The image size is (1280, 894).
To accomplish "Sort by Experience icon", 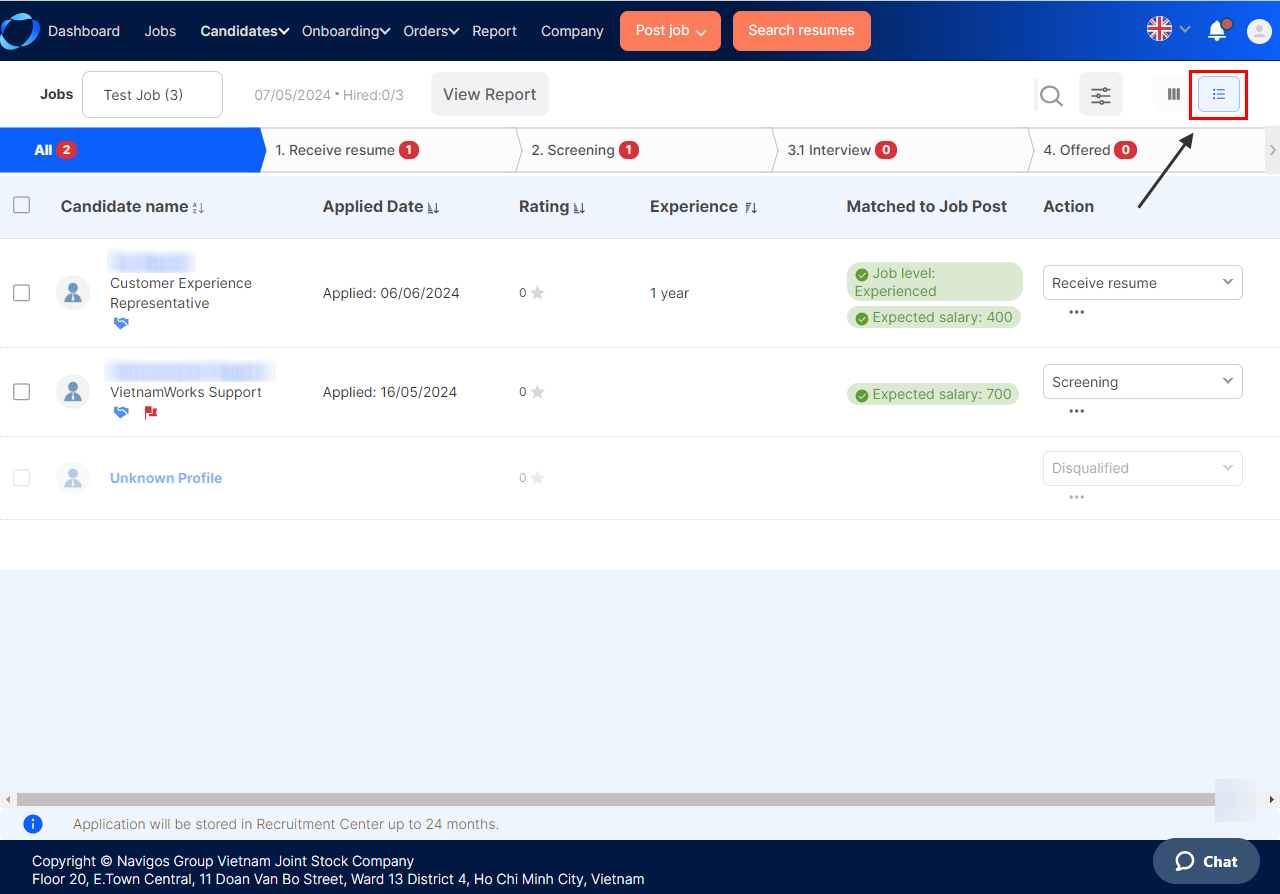I will click(x=751, y=207).
